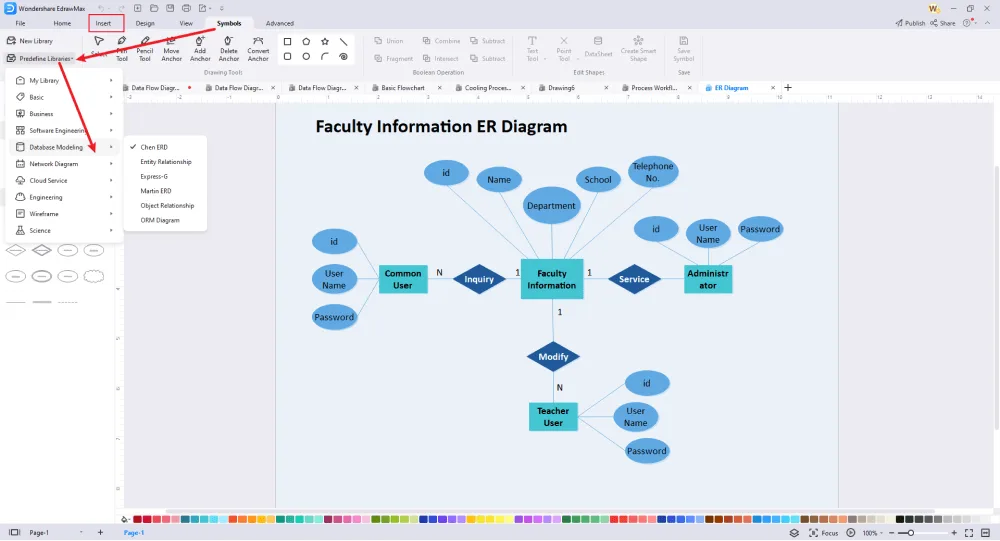Open the Design ribbon tab
Image resolution: width=1000 pixels, height=541 pixels.
[145, 23]
